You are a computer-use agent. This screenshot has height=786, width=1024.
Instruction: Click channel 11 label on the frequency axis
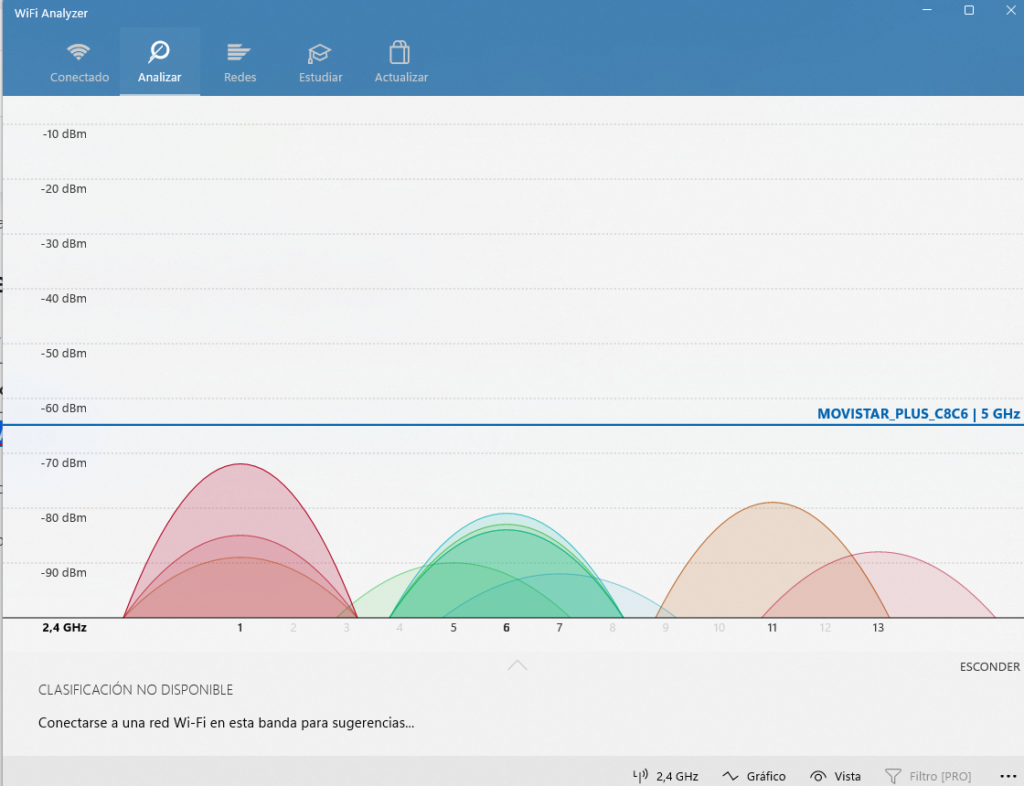(771, 628)
